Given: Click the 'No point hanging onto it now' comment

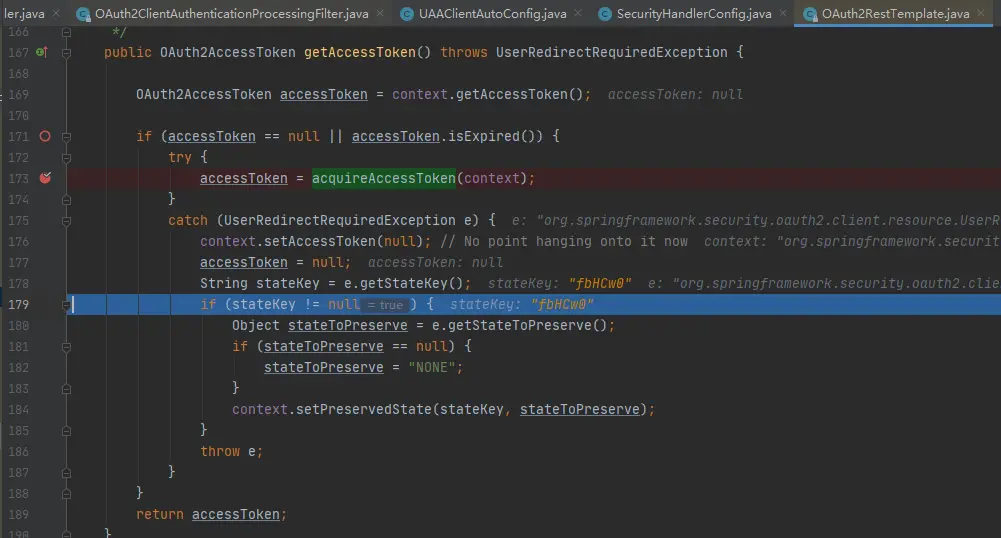Looking at the screenshot, I should tap(564, 241).
